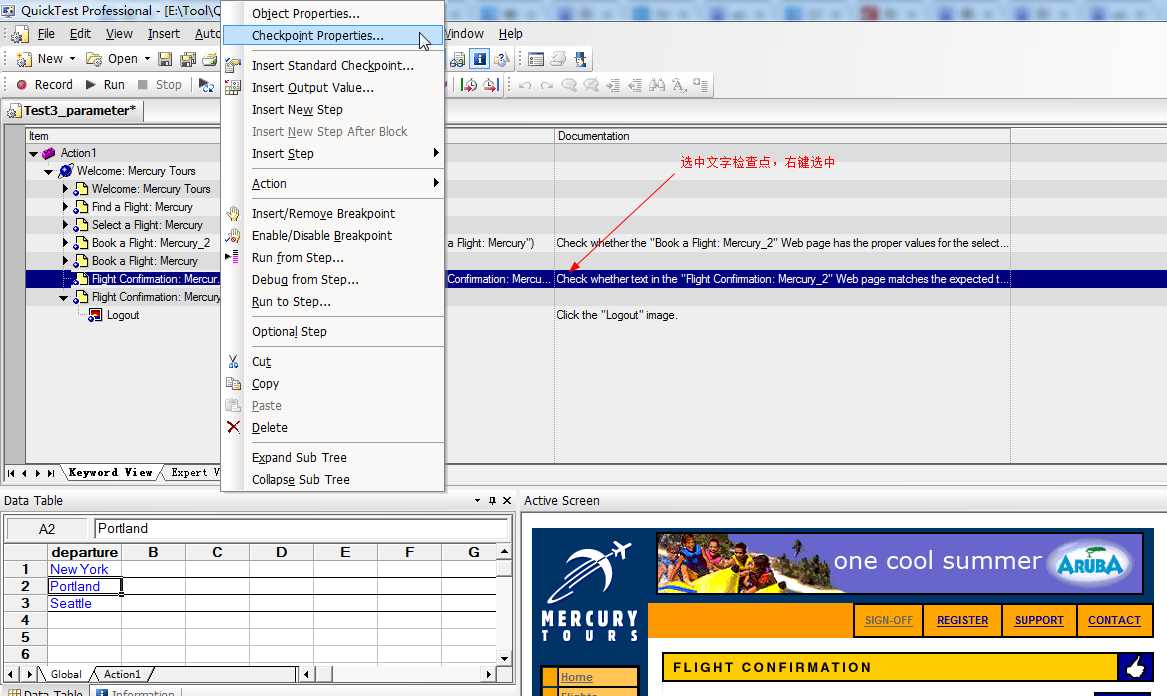Screen dimensions: 1167x696
Task: Choose Debug from Step... entry
Action: tap(333, 279)
